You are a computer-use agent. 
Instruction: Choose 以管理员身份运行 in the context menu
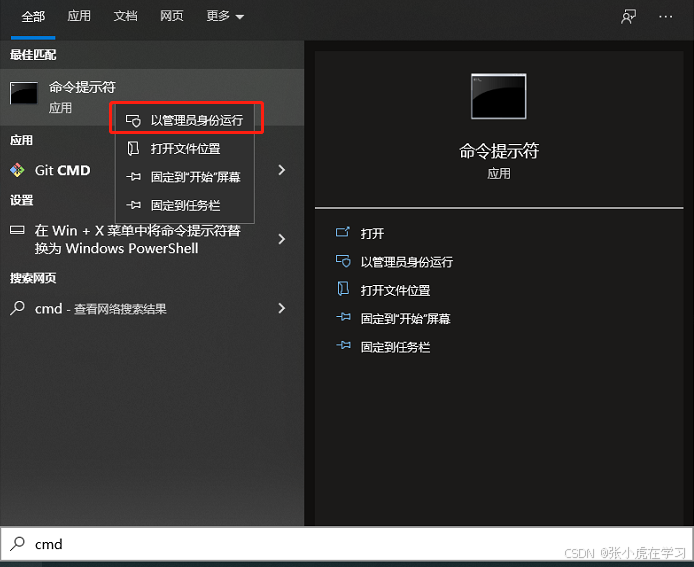[x=185, y=120]
